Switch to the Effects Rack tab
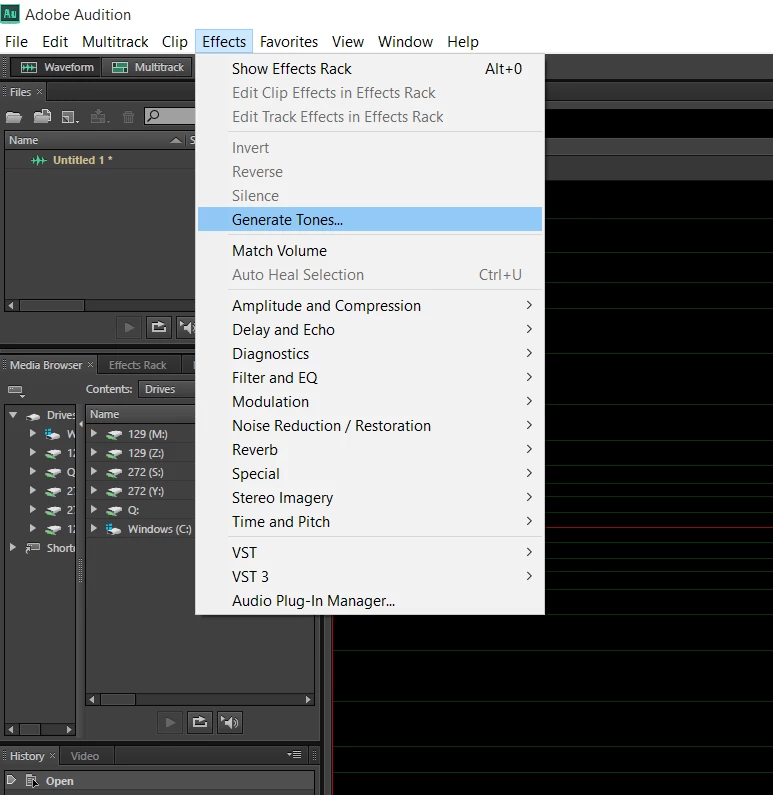Screen dimensions: 773x795 pyautogui.click(x=137, y=365)
